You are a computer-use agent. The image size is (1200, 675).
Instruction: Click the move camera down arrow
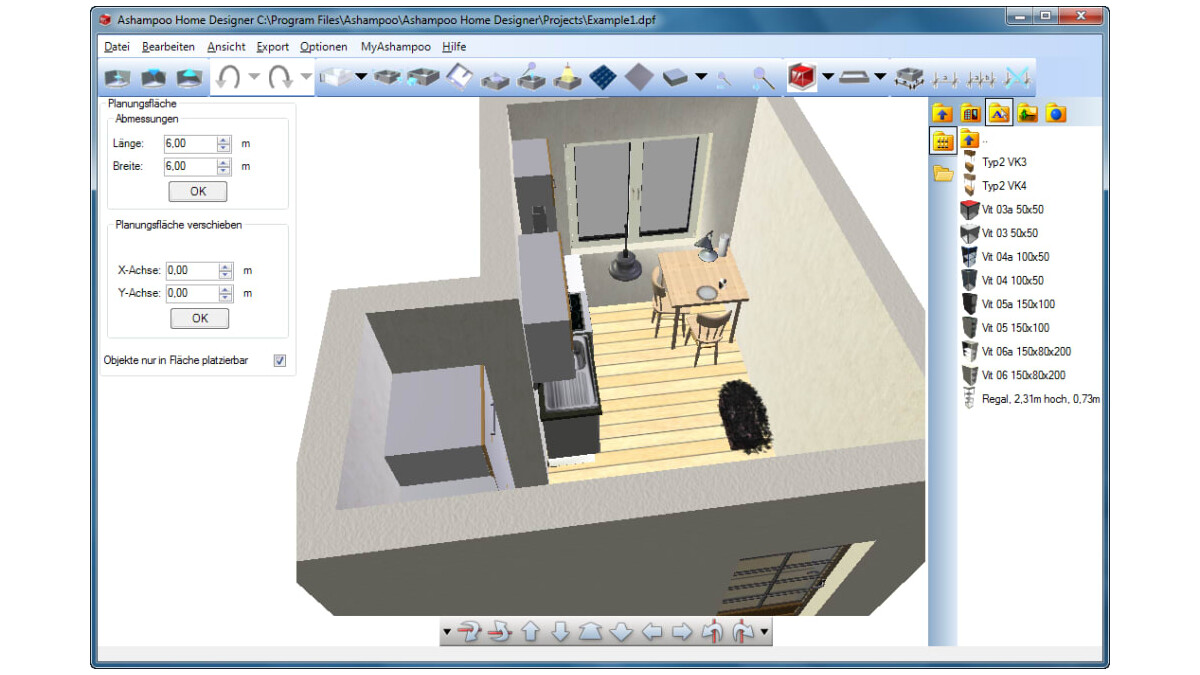(x=561, y=632)
